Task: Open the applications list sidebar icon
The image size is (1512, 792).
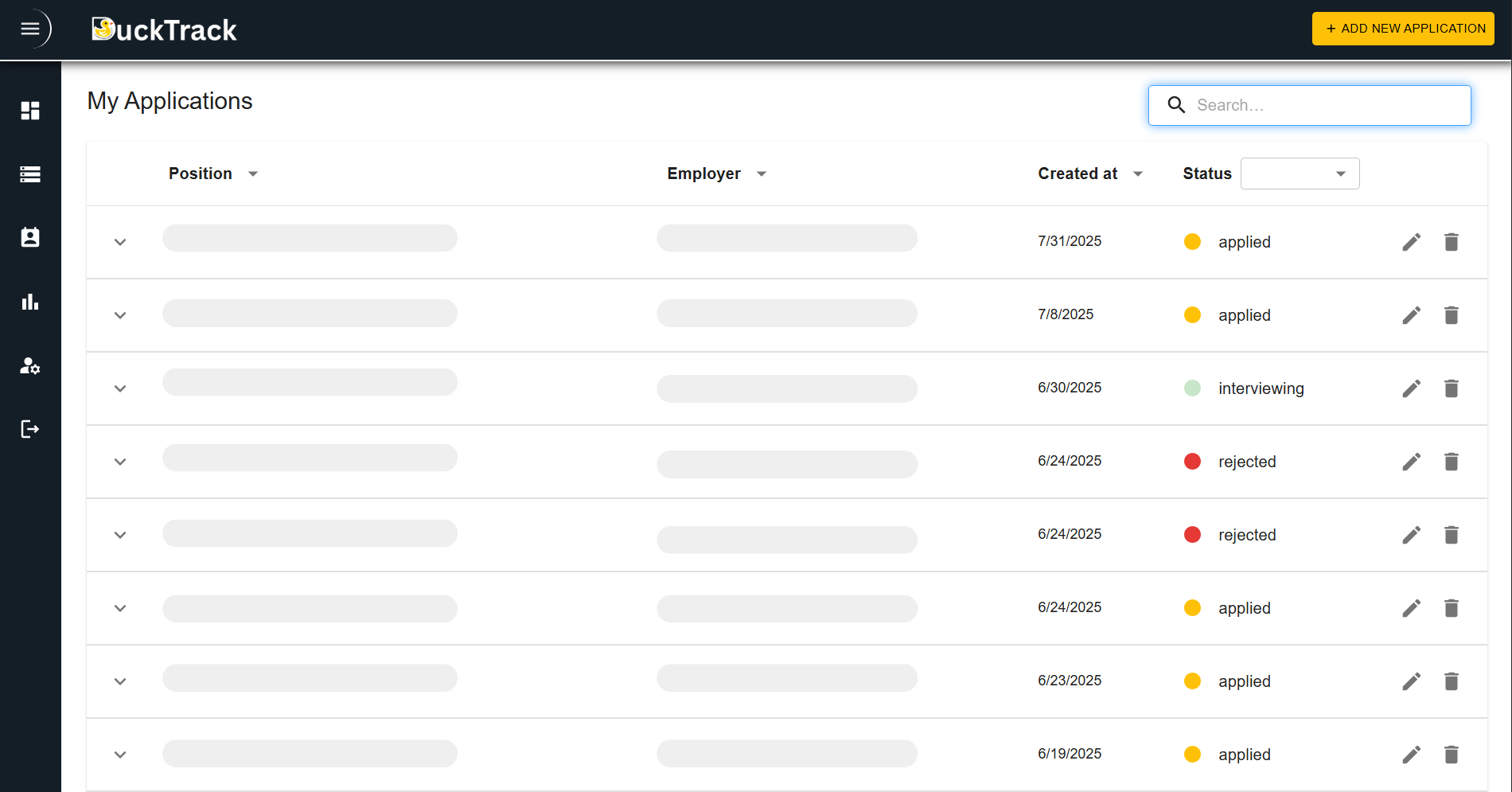Action: pyautogui.click(x=30, y=174)
